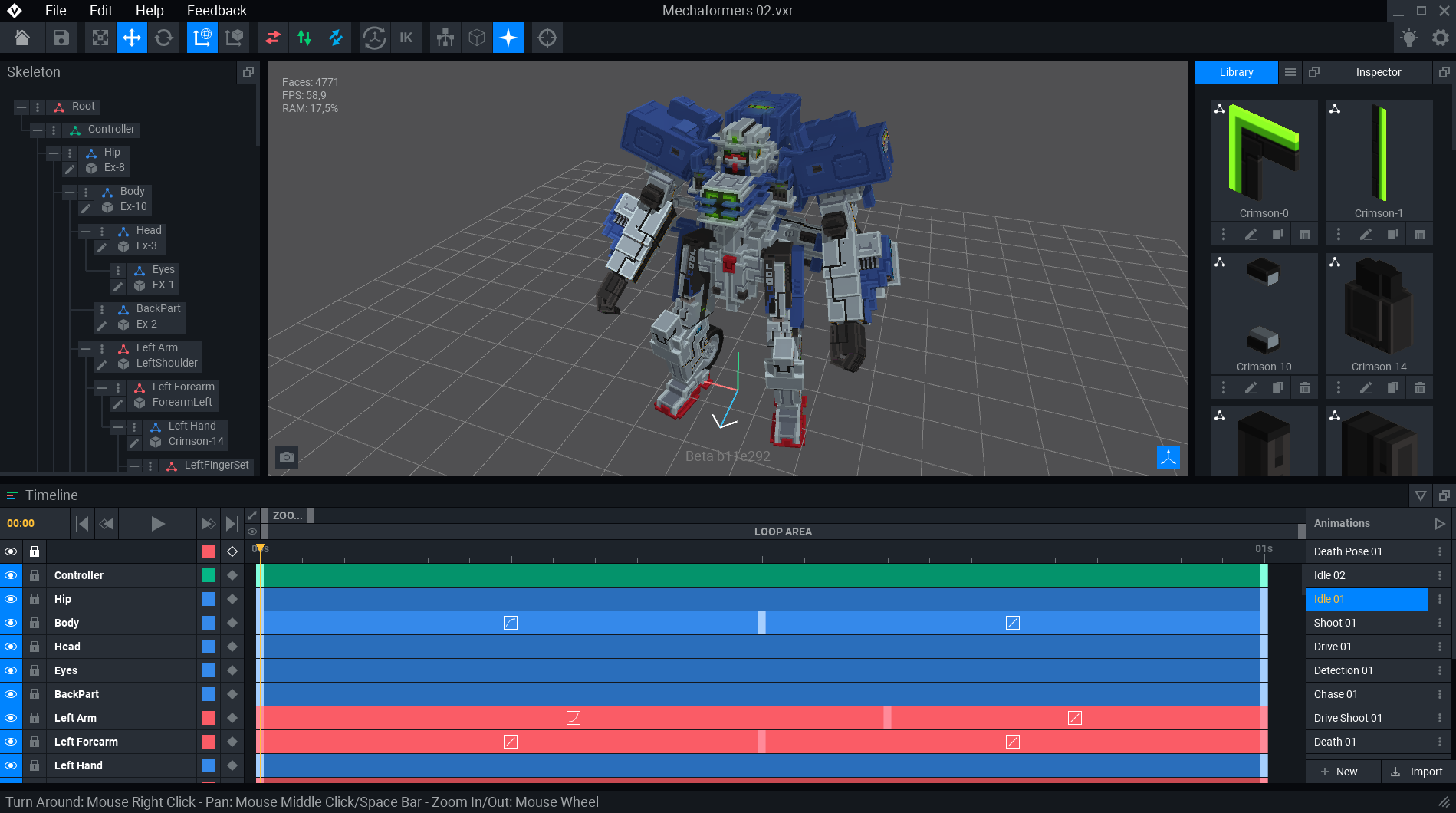1456x813 pixels.
Task: Click the Save project icon
Action: (x=61, y=38)
